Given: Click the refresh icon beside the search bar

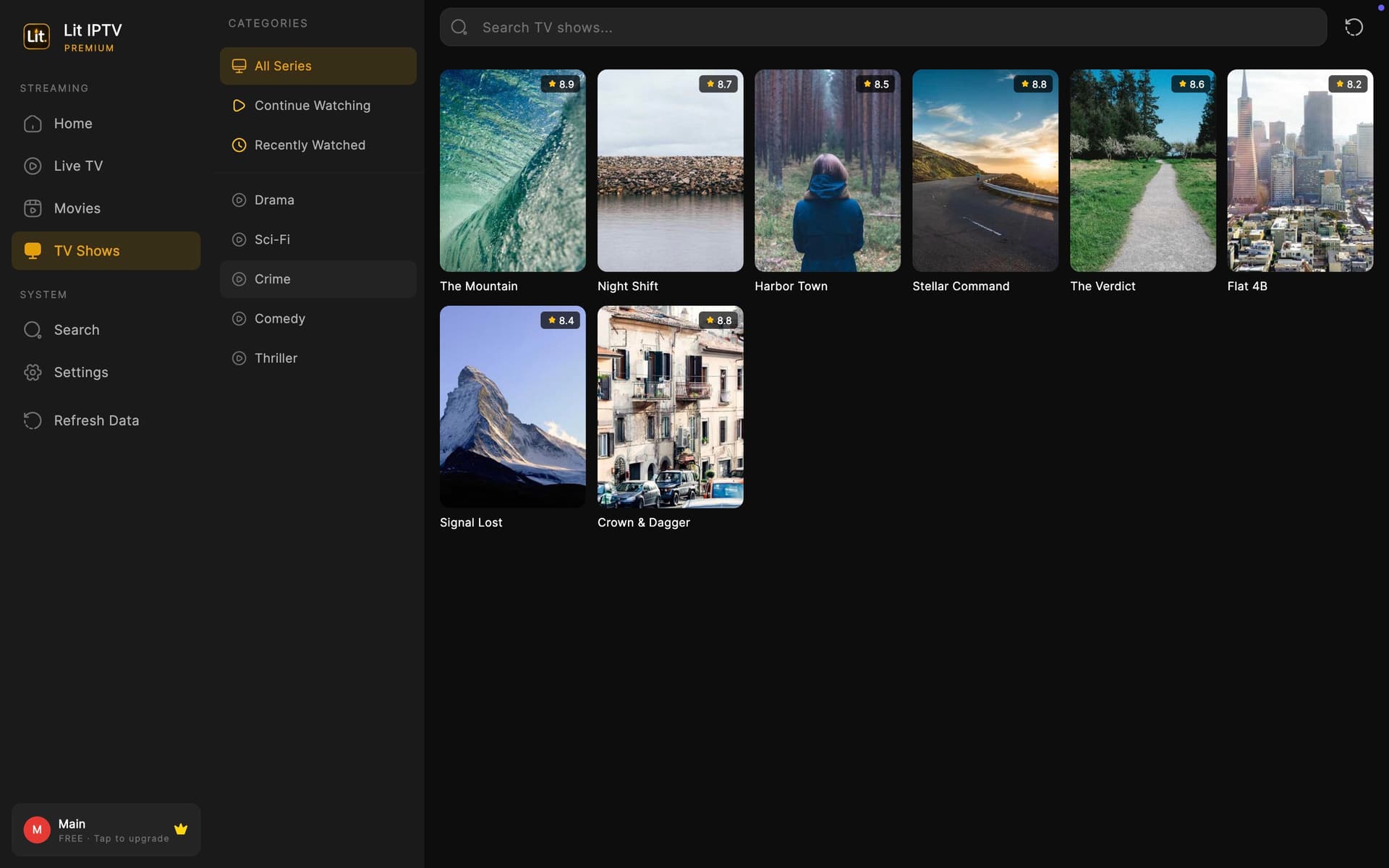Looking at the screenshot, I should click(1354, 27).
